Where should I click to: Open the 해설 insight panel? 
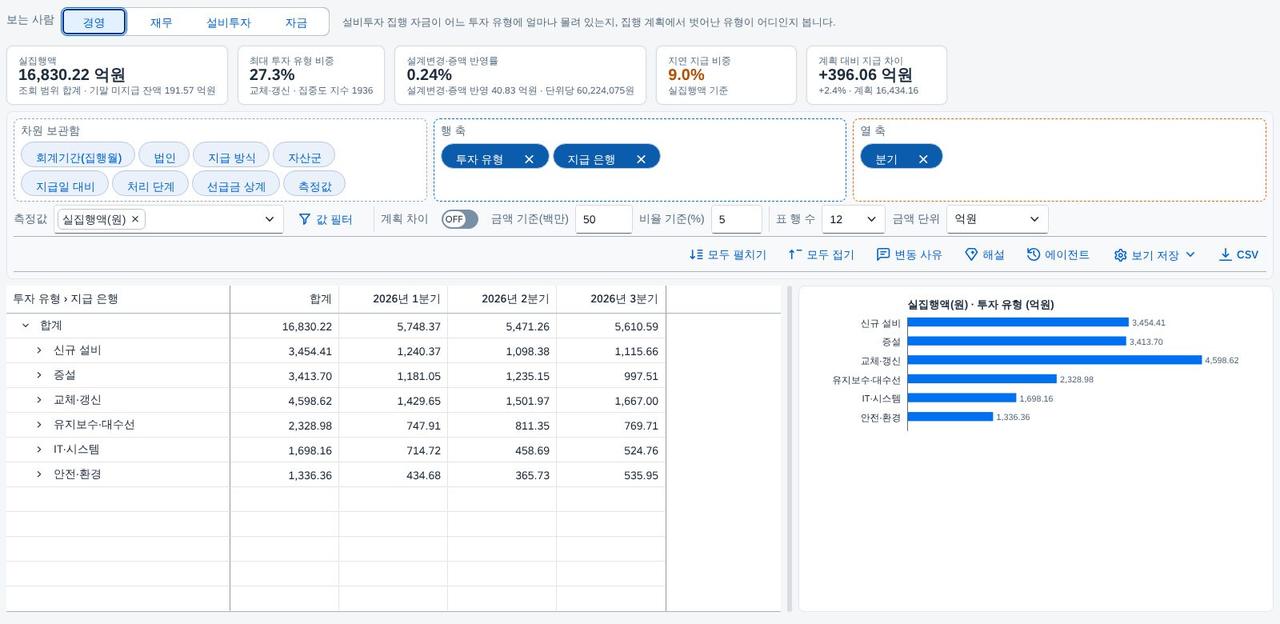984,255
